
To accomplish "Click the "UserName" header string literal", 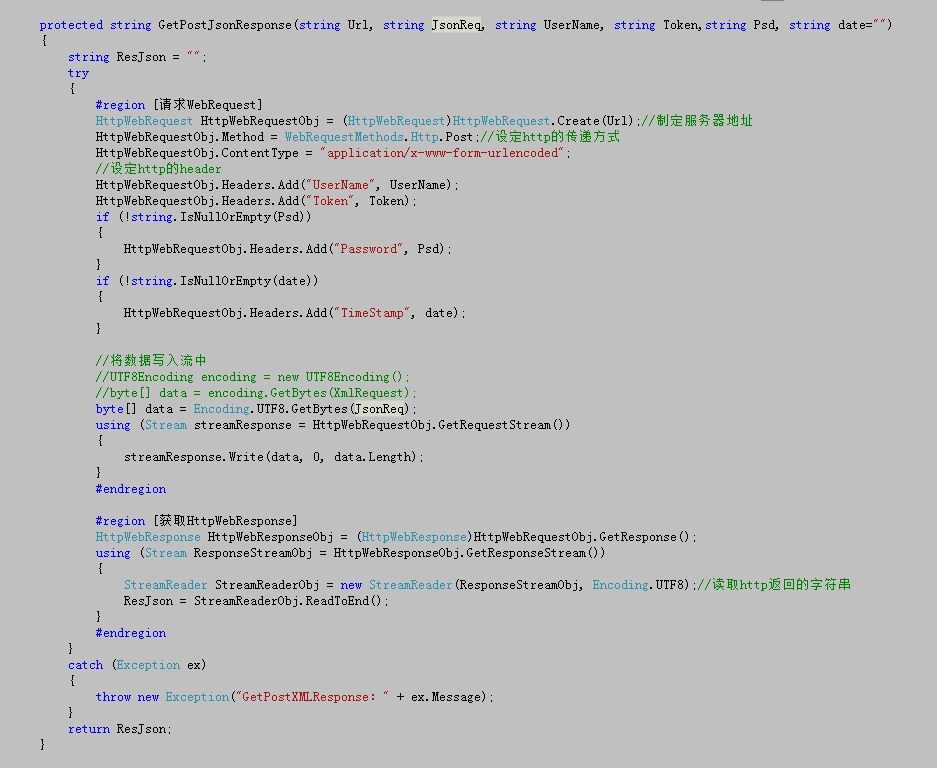I will pyautogui.click(x=341, y=185).
